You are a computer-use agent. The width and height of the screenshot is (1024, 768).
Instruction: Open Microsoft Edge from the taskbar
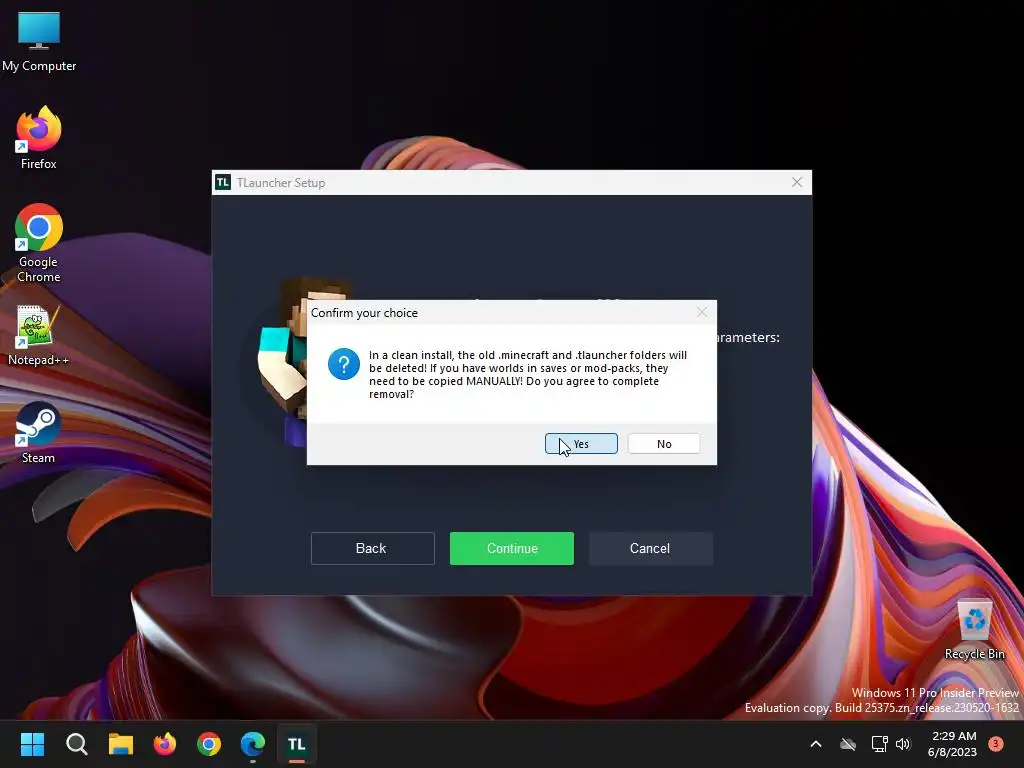click(253, 744)
